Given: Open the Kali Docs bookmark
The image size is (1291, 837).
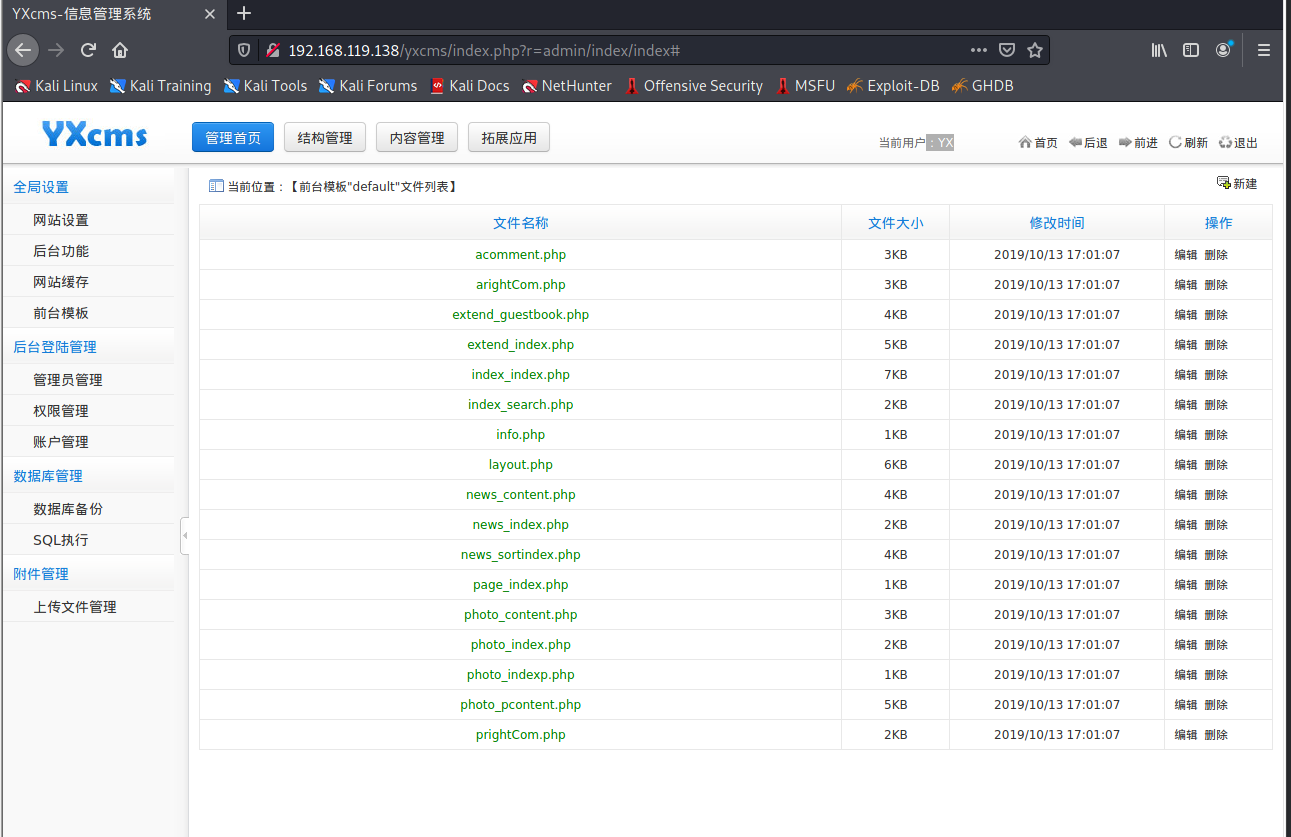Looking at the screenshot, I should (469, 86).
